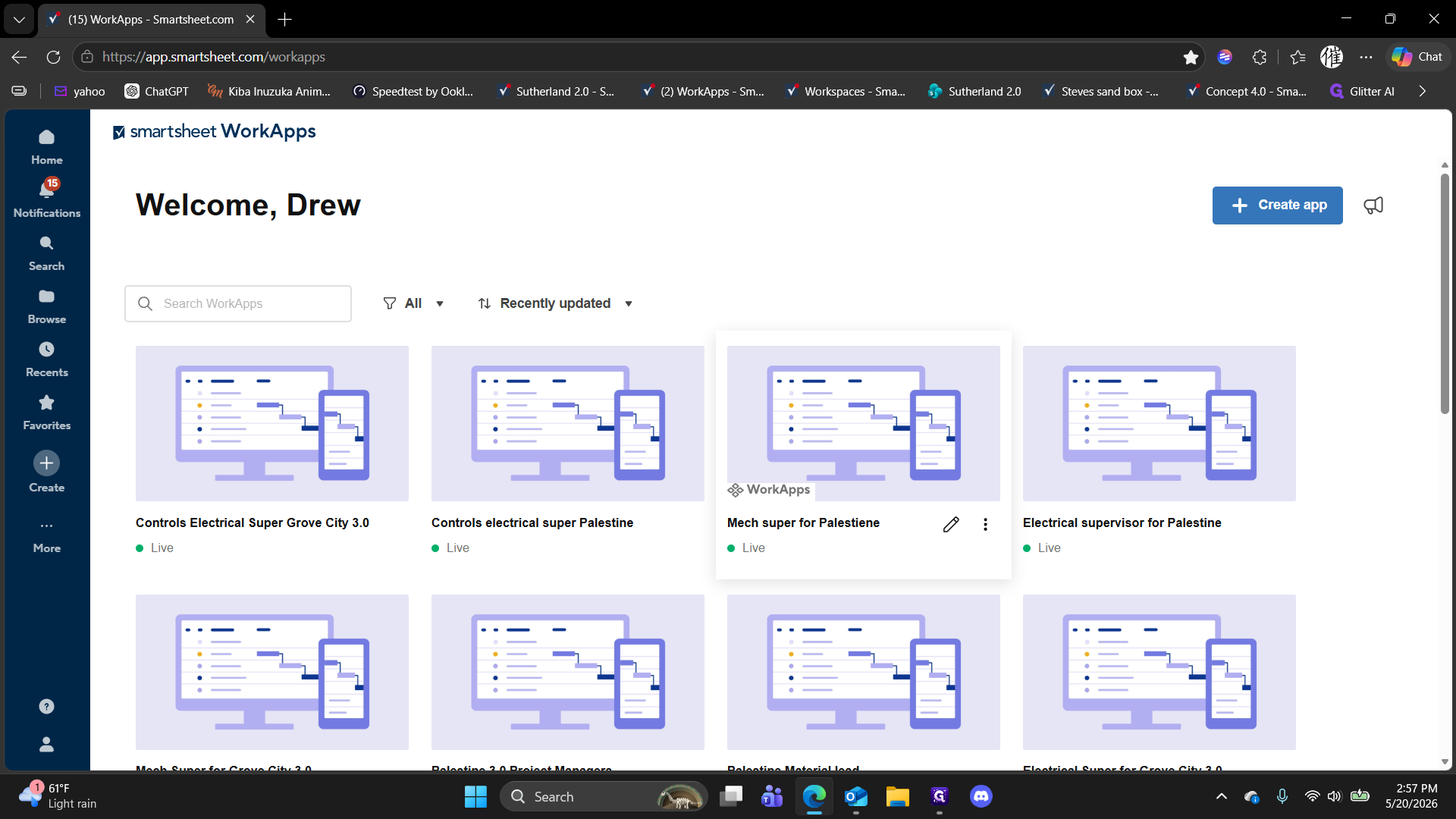Click thumbnail of Controls Electrical Super Grove City 3.0
The image size is (1456, 819).
[272, 423]
